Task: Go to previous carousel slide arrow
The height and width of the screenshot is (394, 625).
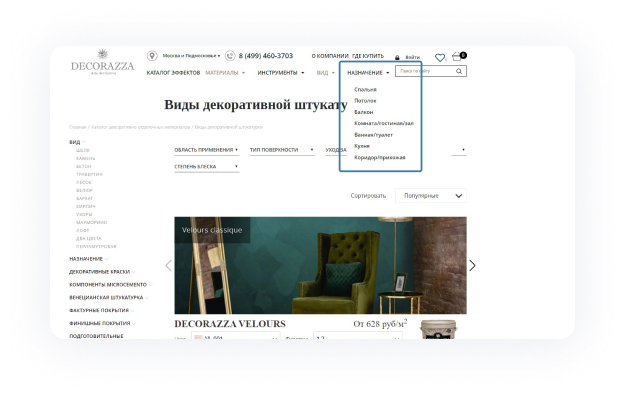Action: pyautogui.click(x=169, y=266)
